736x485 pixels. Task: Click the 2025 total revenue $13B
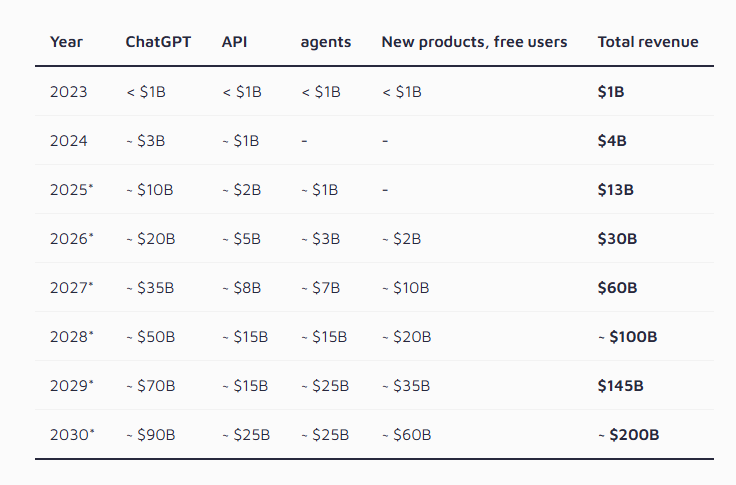(x=615, y=190)
